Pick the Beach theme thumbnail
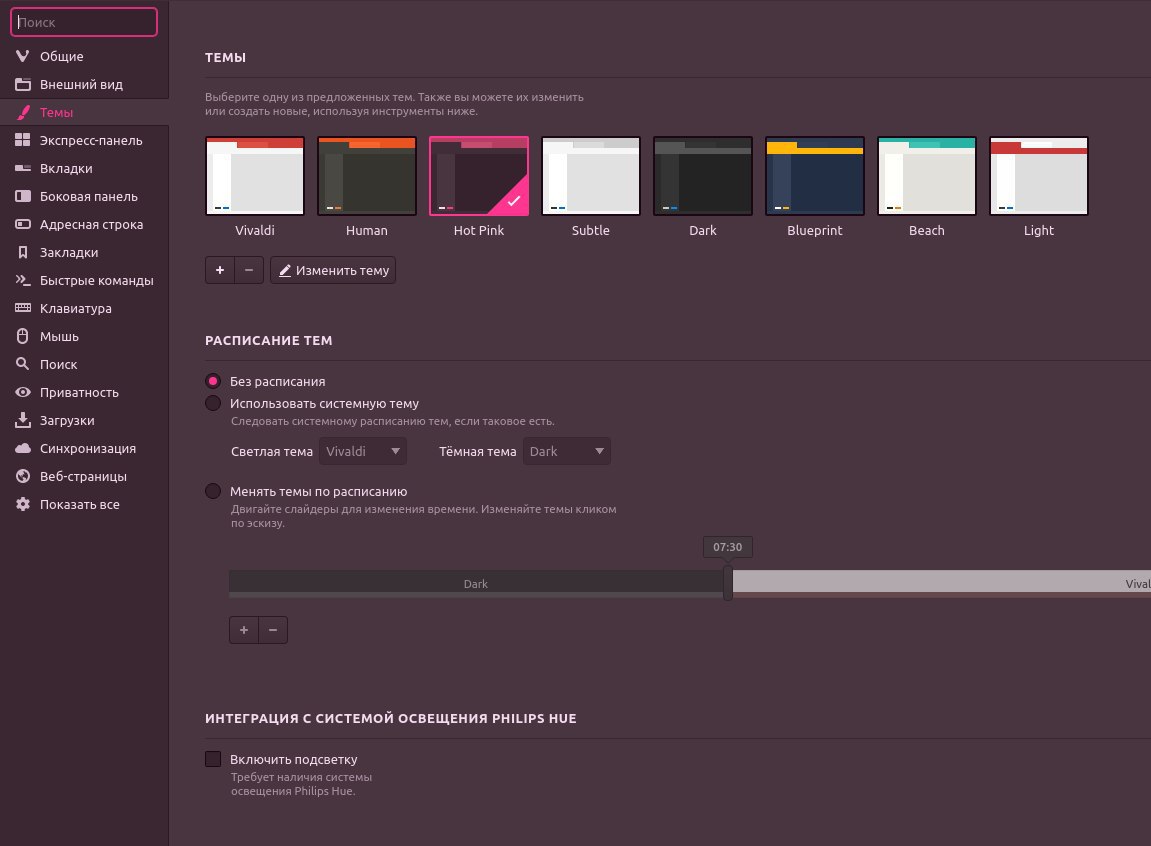This screenshot has width=1151, height=846. pos(927,176)
